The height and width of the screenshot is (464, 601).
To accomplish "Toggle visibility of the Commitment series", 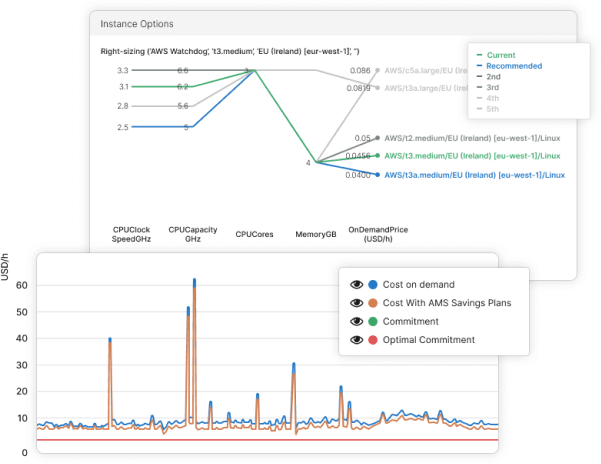I will coord(355,321).
